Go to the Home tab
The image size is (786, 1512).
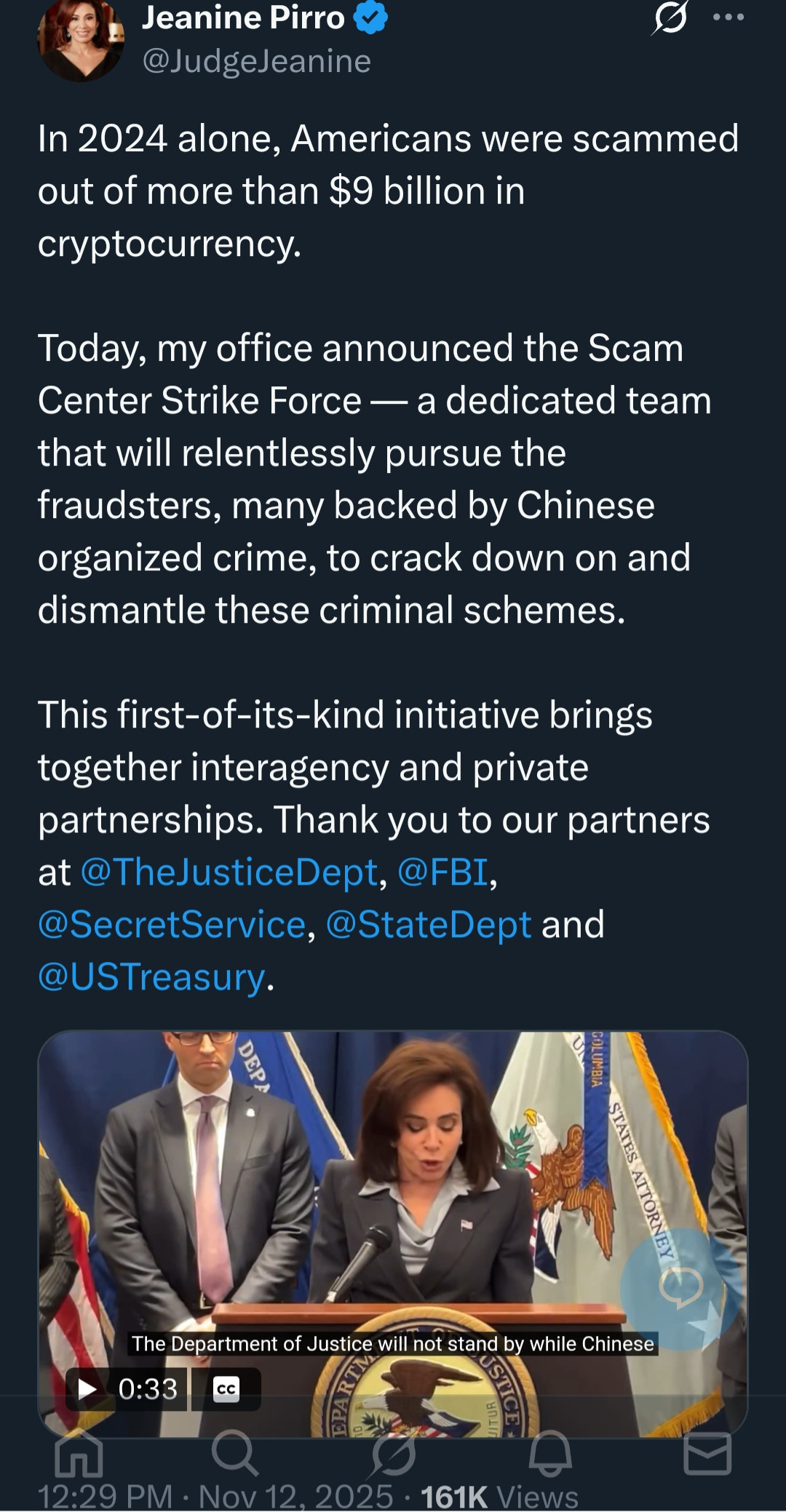(79, 1453)
